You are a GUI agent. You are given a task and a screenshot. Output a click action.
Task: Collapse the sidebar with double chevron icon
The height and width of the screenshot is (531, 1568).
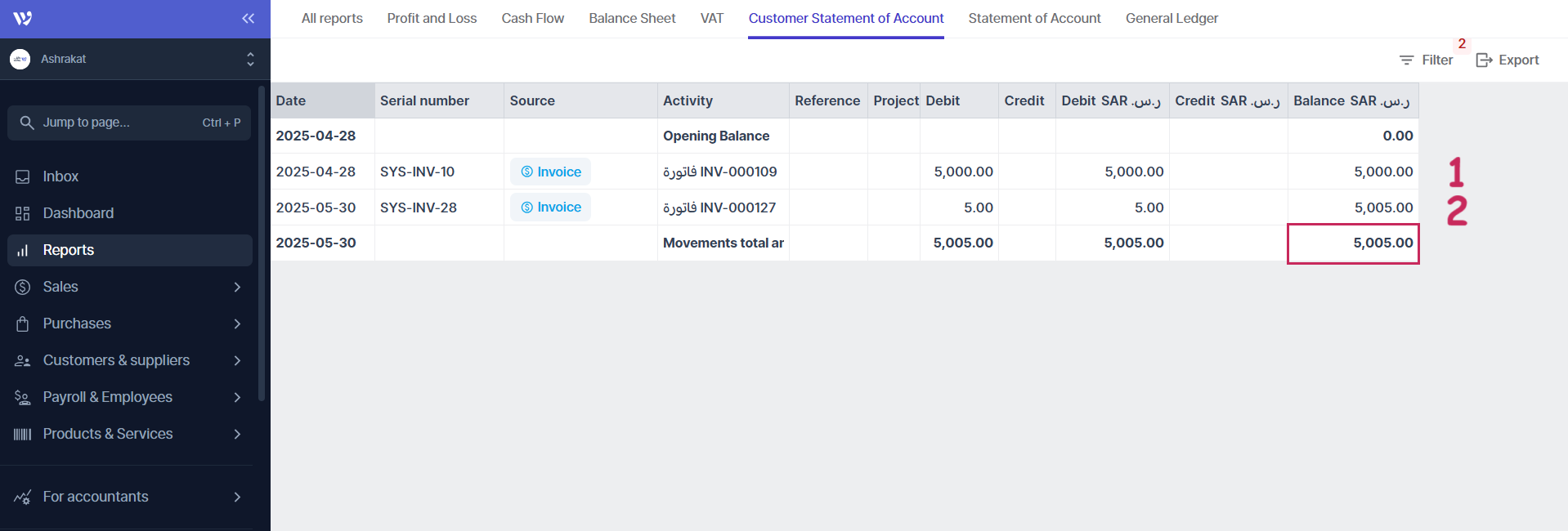click(x=248, y=18)
